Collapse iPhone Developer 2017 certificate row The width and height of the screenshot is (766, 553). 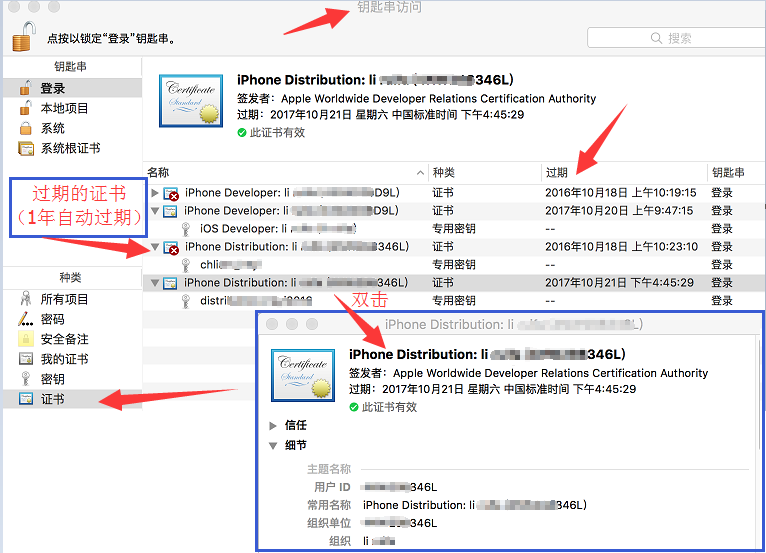click(x=155, y=211)
